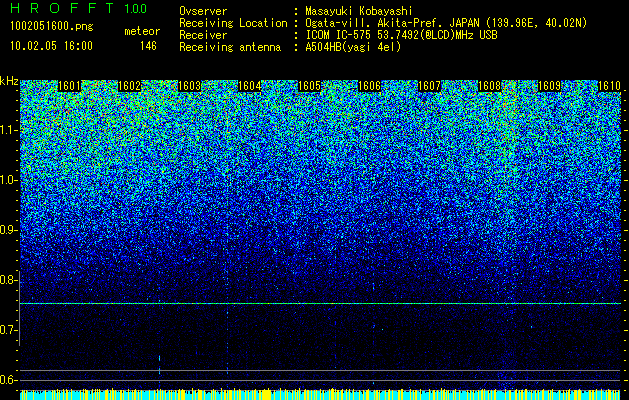
Task: Click the observer name Masayuki Kobayashi
Action: pos(359,11)
